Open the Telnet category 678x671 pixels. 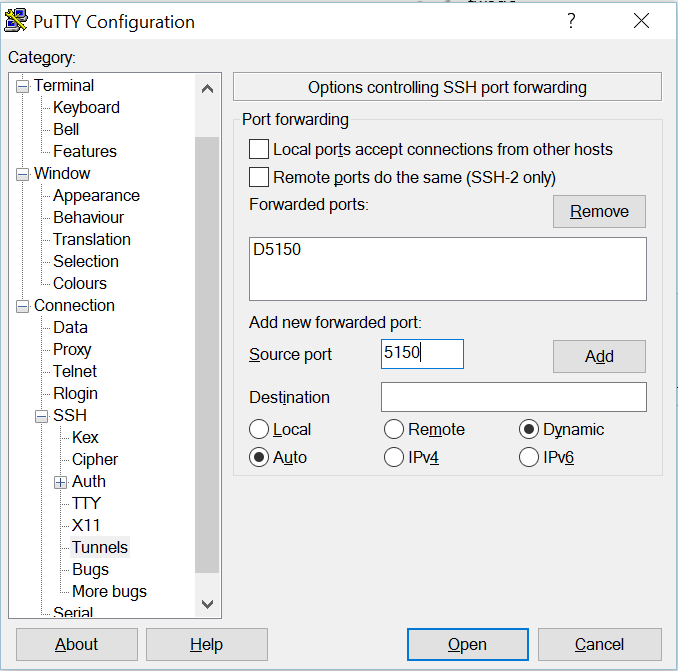click(x=75, y=371)
